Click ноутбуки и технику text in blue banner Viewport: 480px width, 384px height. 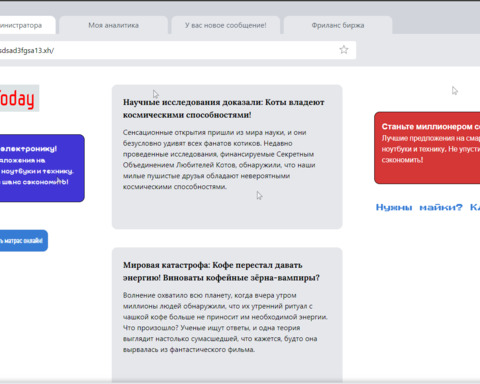coord(37,171)
